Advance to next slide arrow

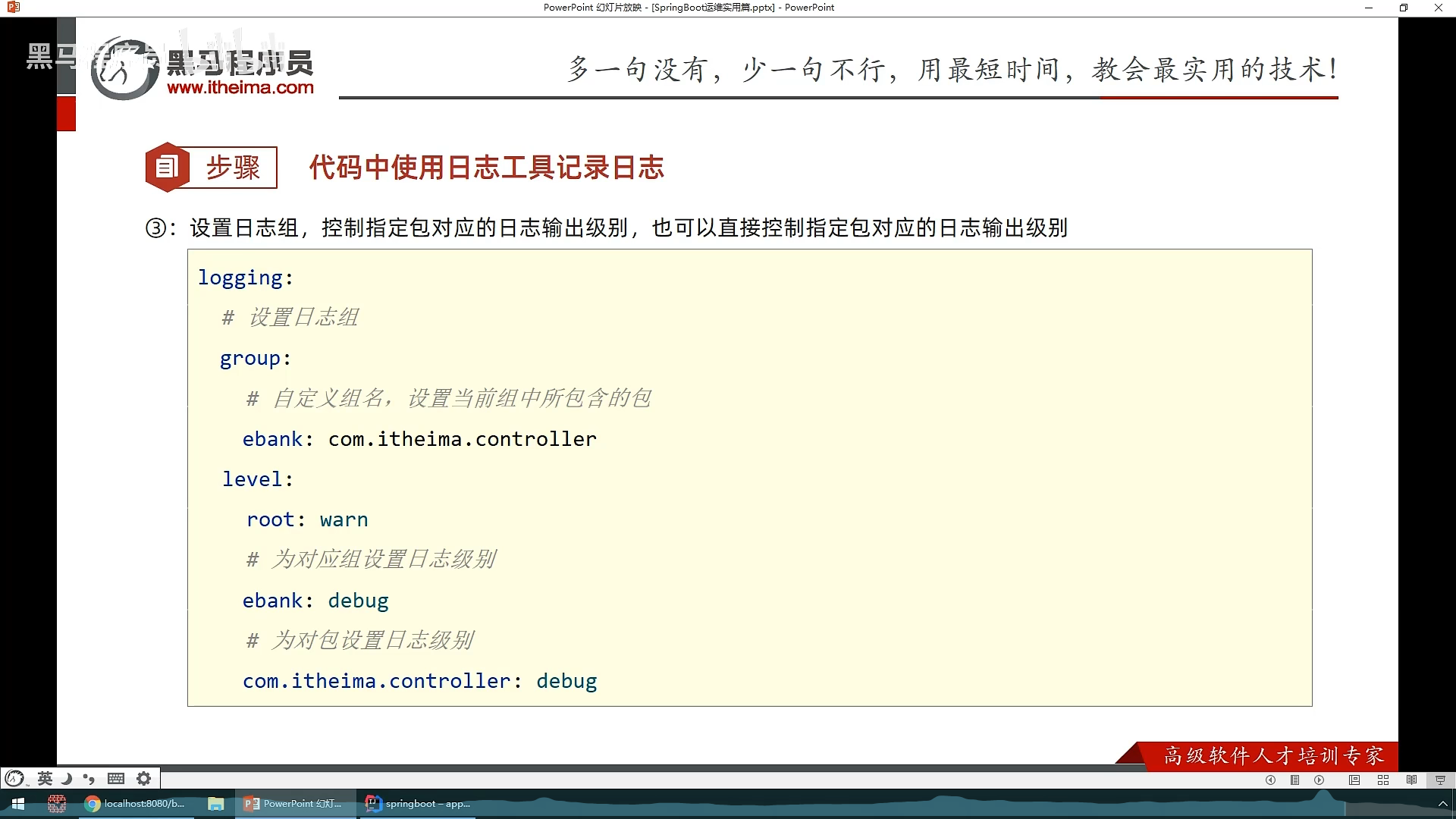coord(1319,780)
